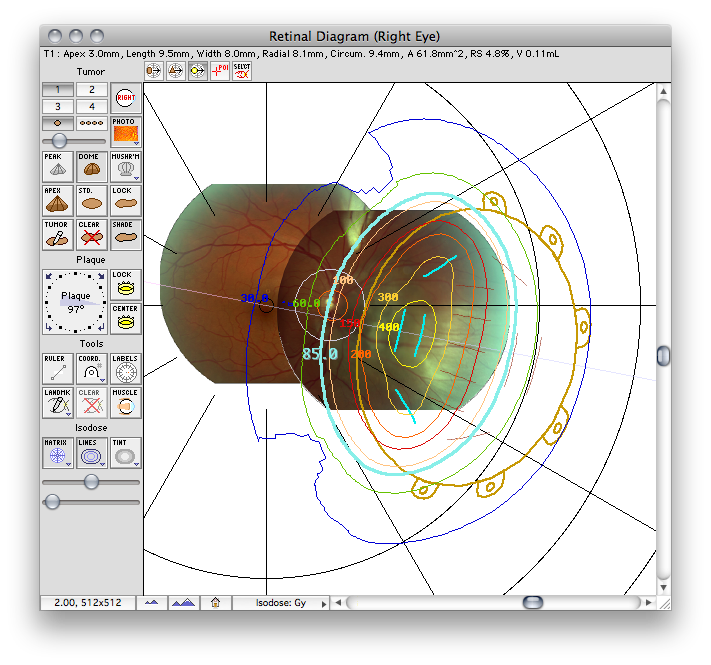Click the 85.0 isodose label

click(x=320, y=354)
